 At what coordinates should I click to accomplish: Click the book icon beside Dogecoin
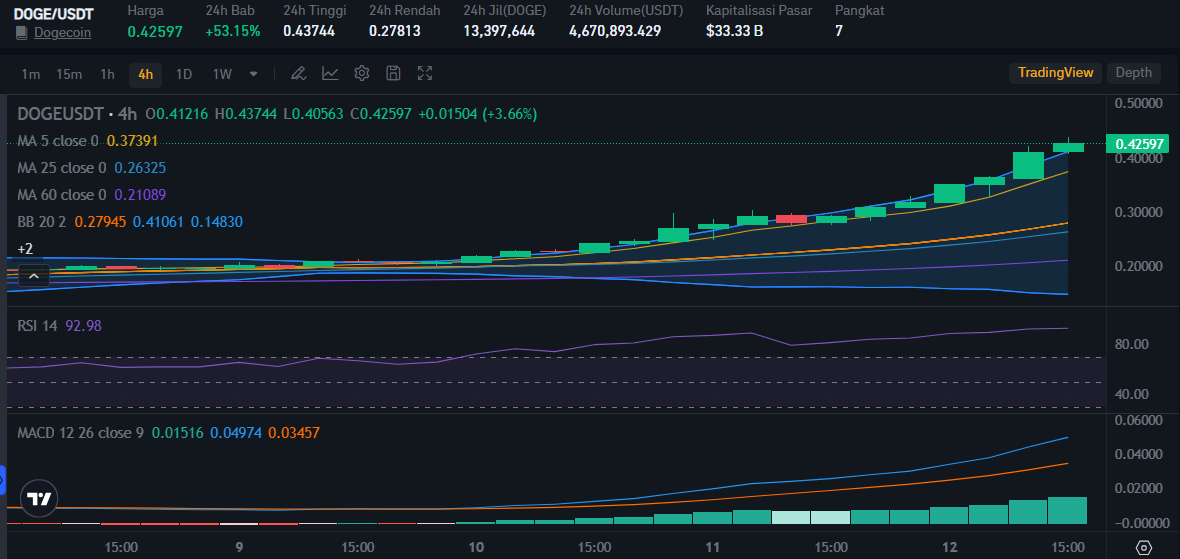[x=20, y=33]
